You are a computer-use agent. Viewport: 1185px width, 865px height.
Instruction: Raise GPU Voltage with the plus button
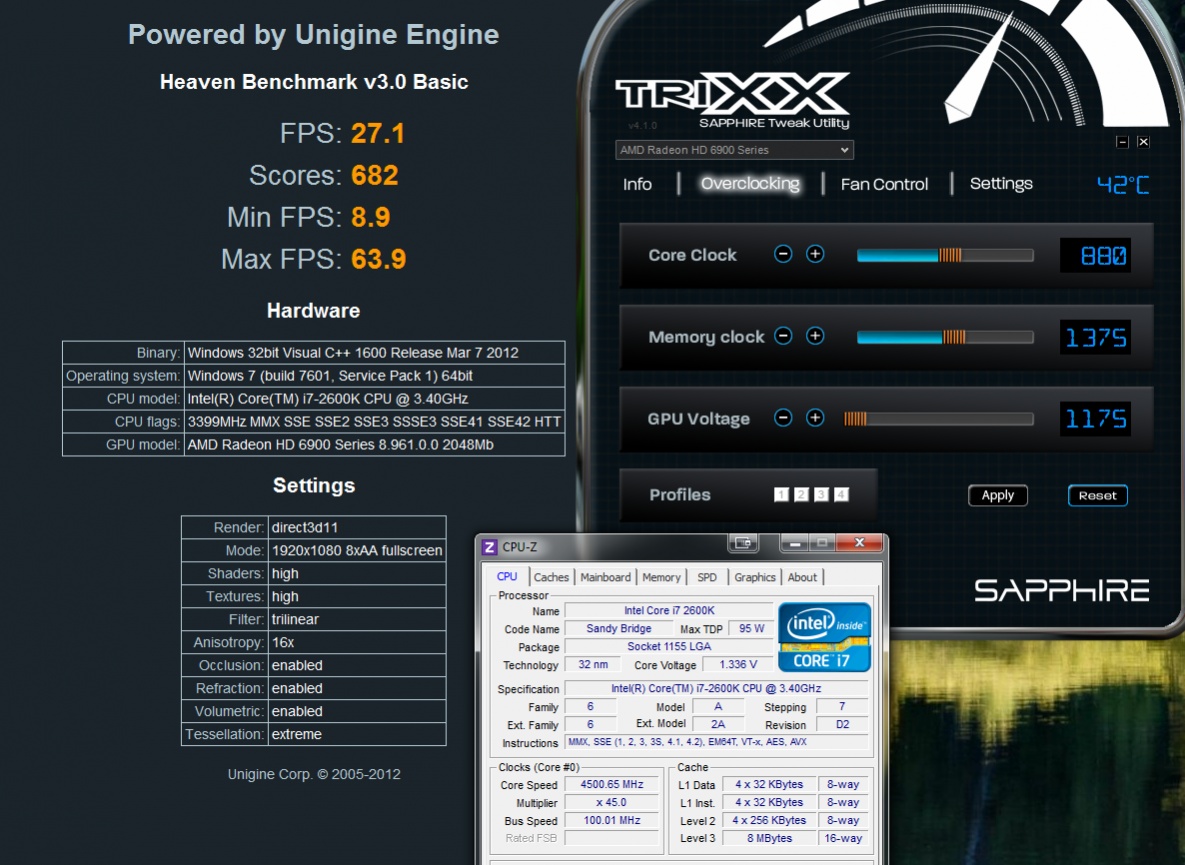click(x=815, y=418)
